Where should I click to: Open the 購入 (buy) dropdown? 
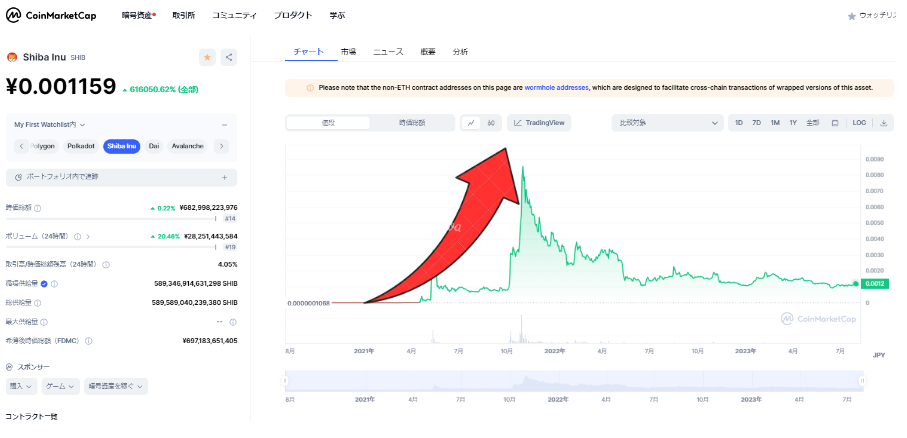(21, 386)
